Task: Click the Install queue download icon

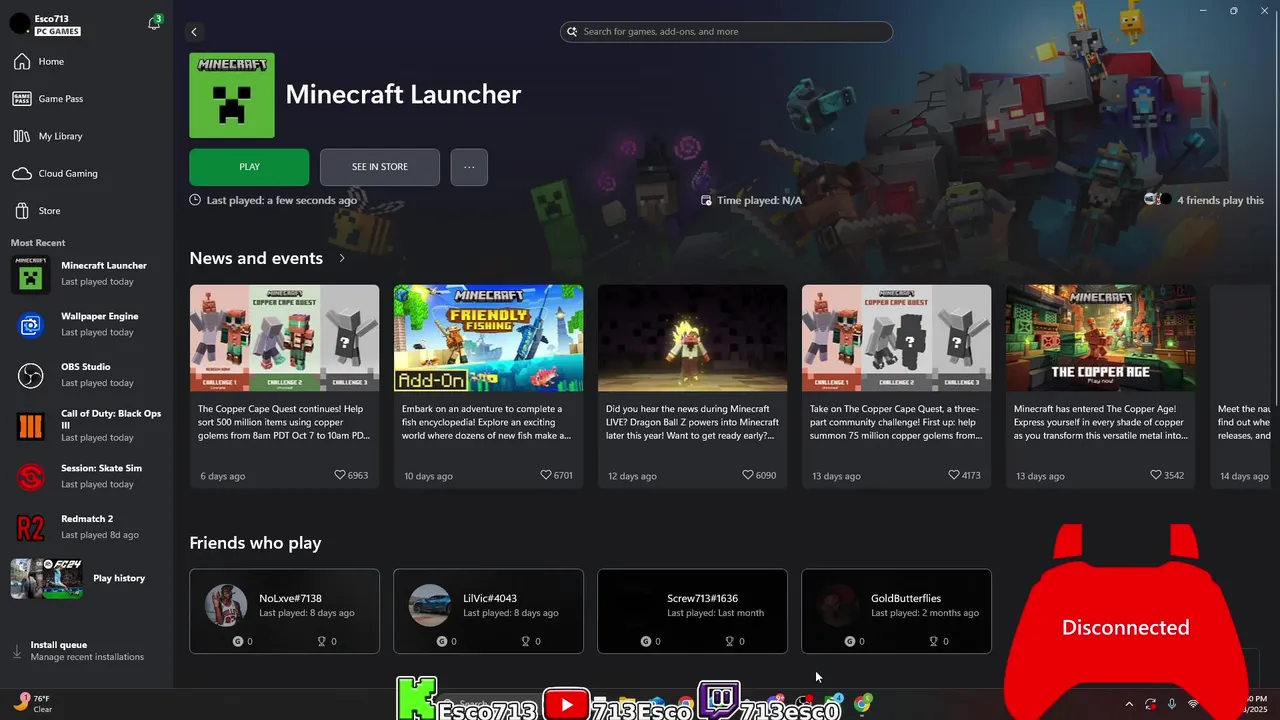Action: pos(16,651)
